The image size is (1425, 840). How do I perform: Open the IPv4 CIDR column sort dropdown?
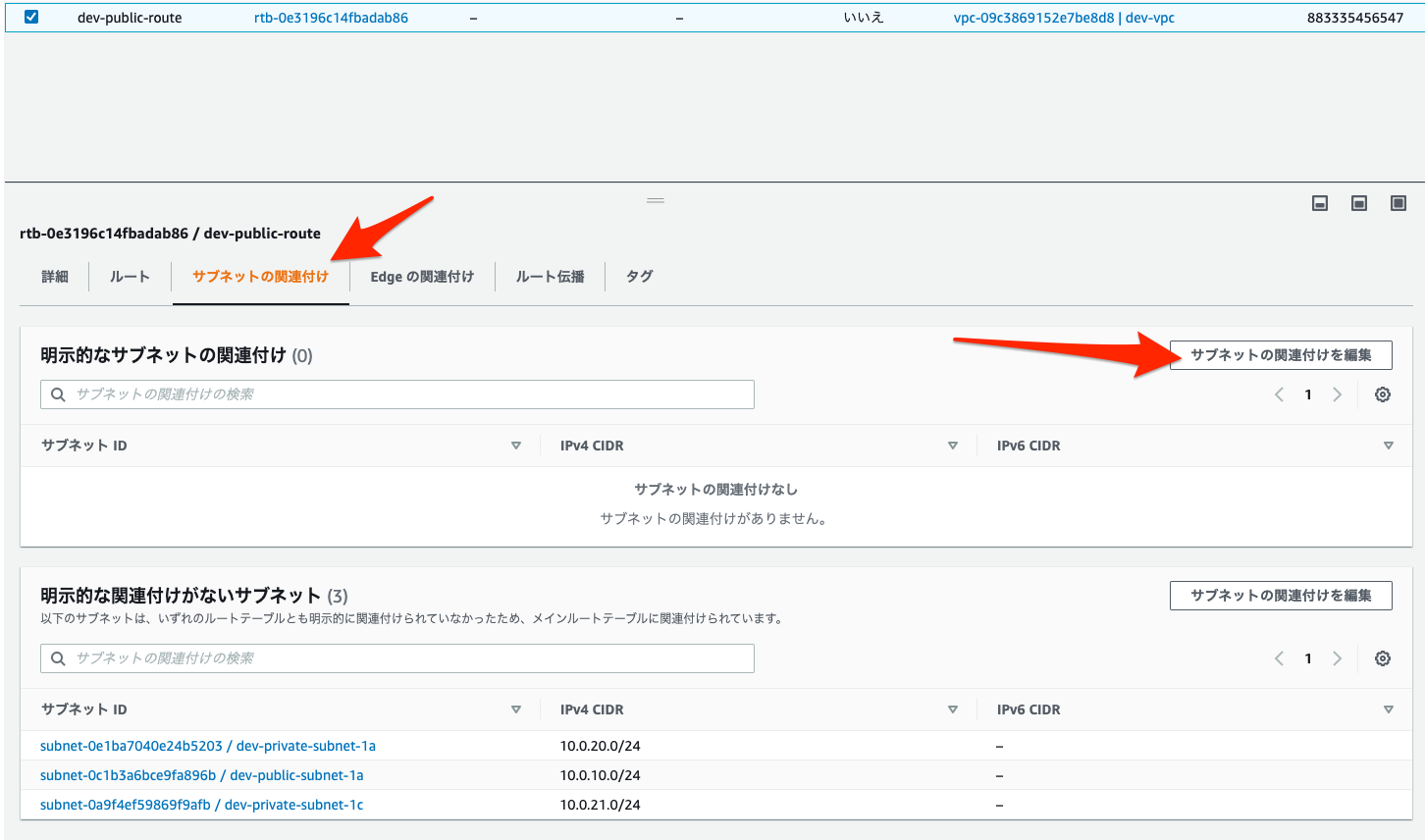coord(952,445)
